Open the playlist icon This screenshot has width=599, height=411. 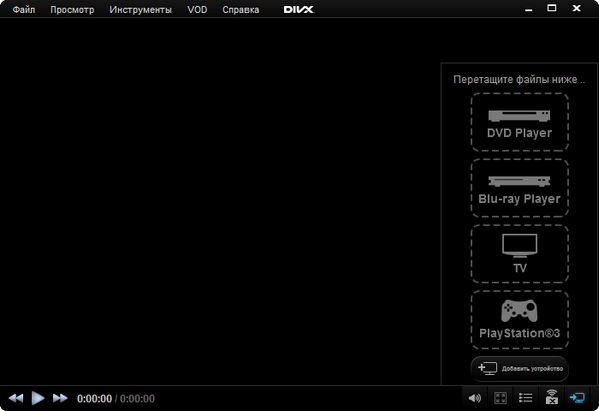click(x=526, y=398)
